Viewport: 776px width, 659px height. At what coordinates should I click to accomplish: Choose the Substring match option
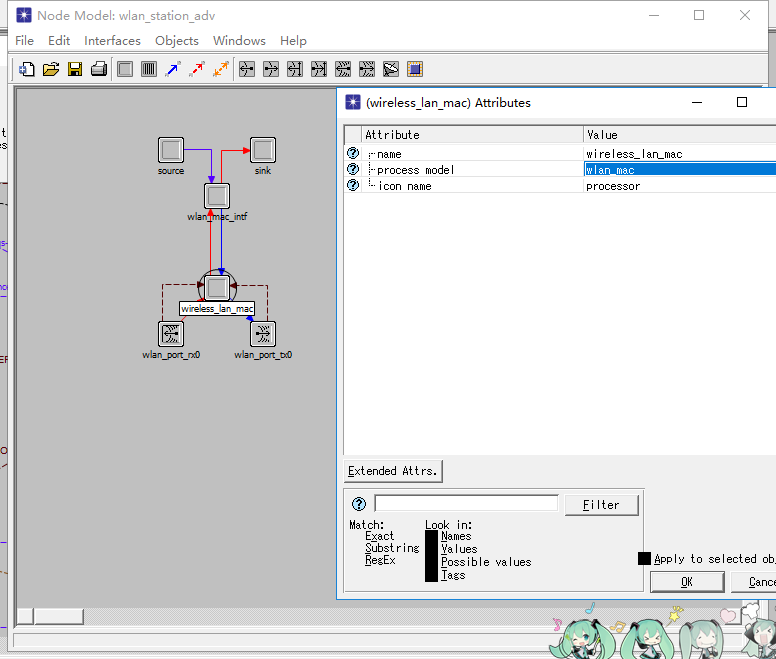tap(392, 548)
